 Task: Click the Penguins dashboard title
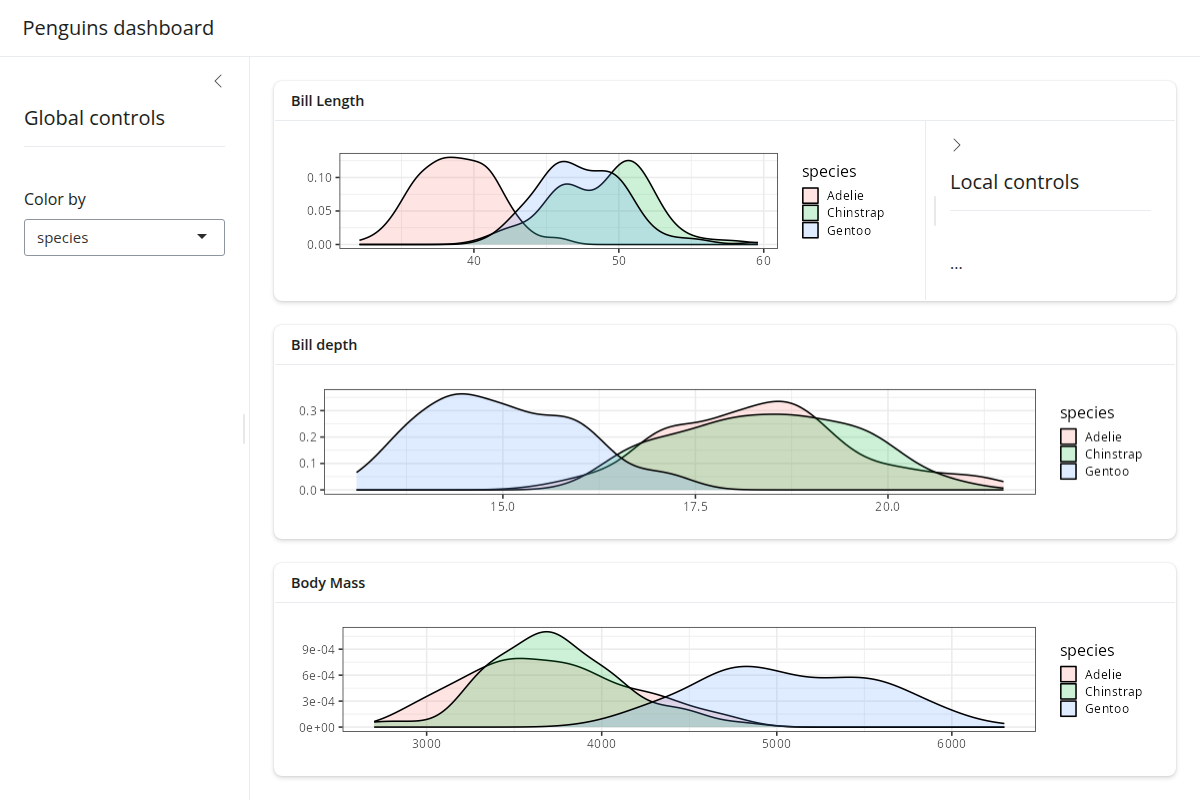click(118, 28)
